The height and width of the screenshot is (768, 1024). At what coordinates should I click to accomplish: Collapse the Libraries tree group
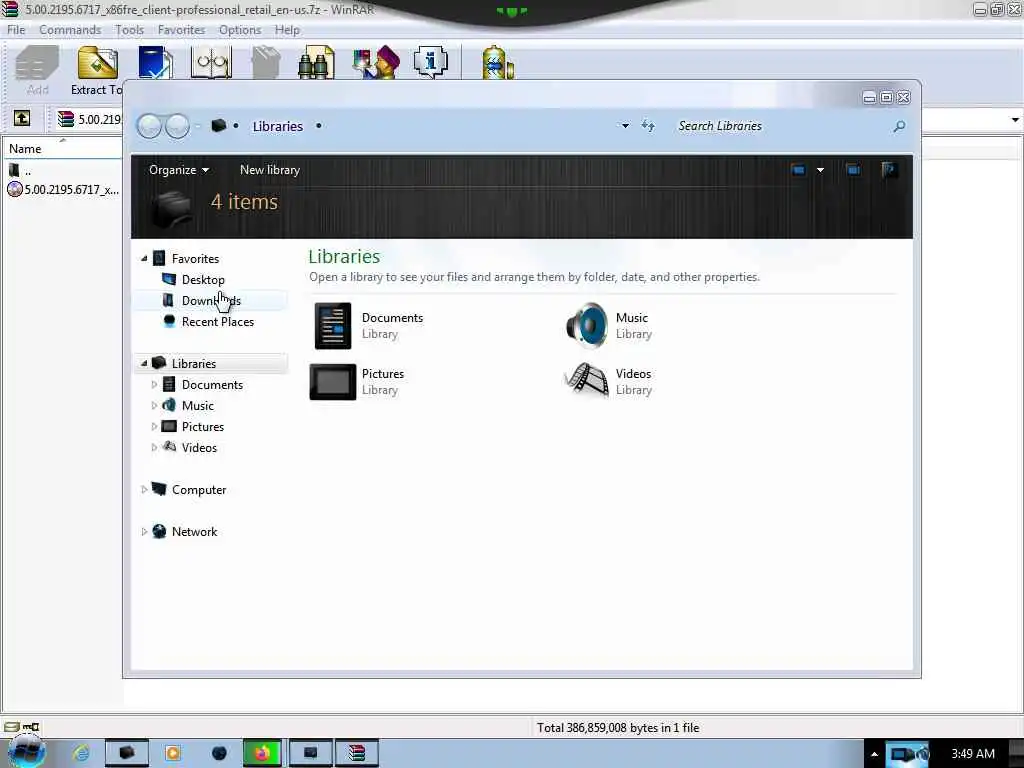(x=144, y=363)
